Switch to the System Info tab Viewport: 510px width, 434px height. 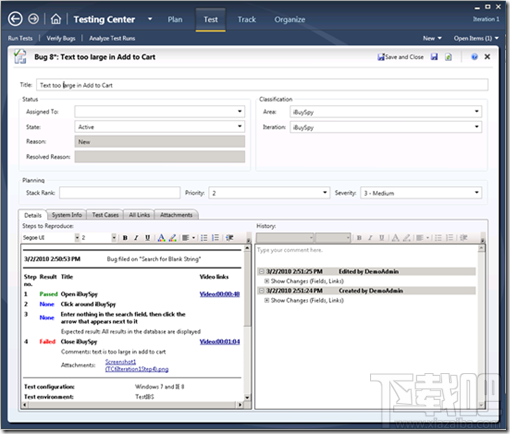pos(67,215)
